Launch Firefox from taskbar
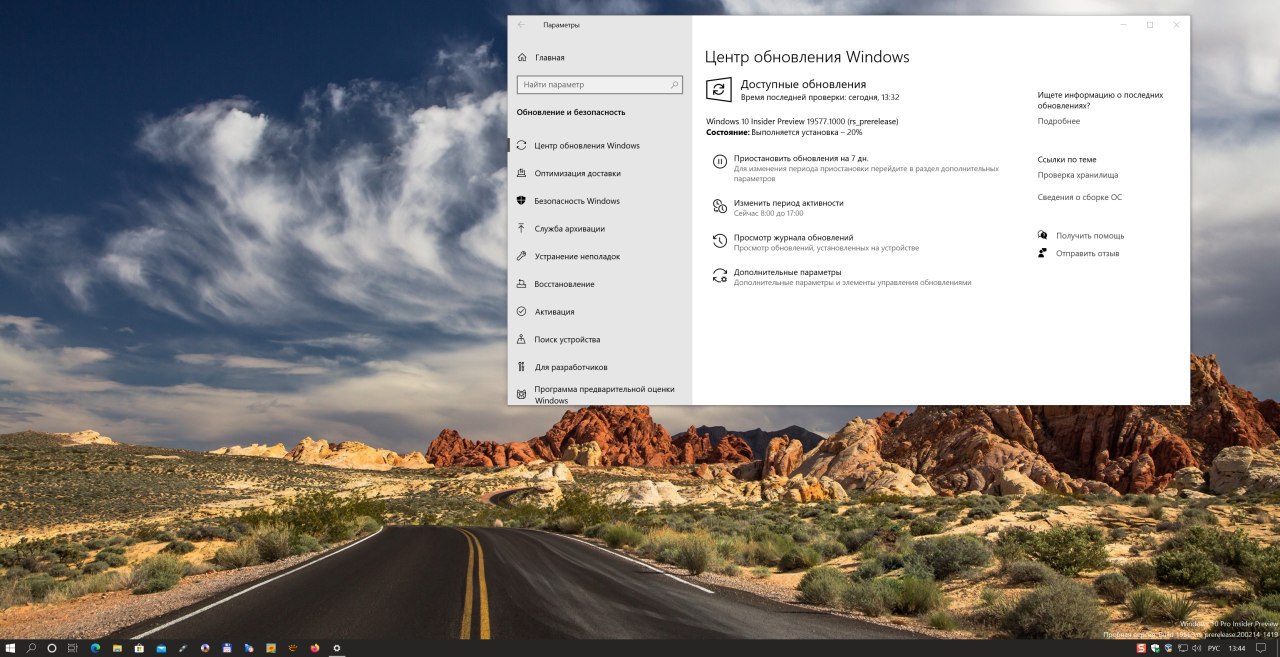Image resolution: width=1280 pixels, height=657 pixels. pos(314,648)
